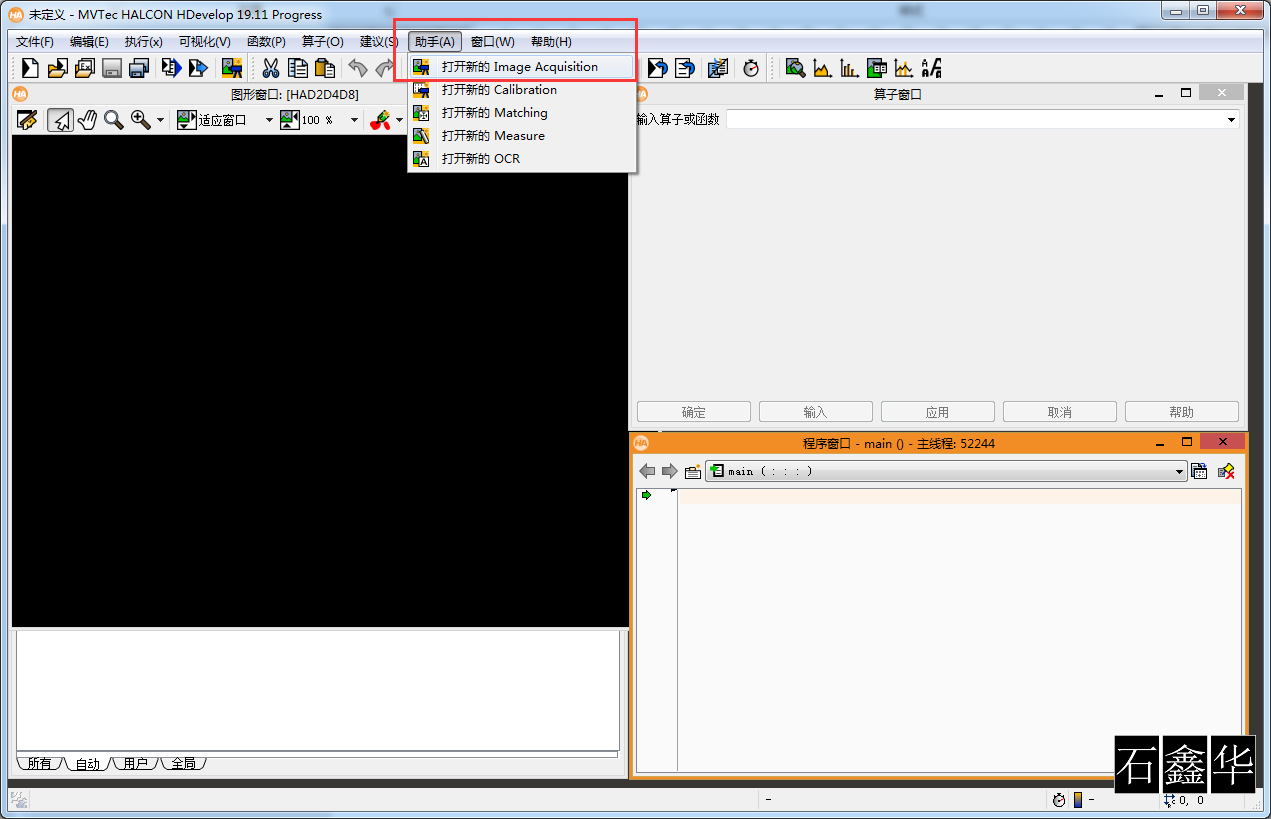This screenshot has height=819, width=1271.
Task: Click the procedure interface edit icon in program window
Action: click(1199, 471)
